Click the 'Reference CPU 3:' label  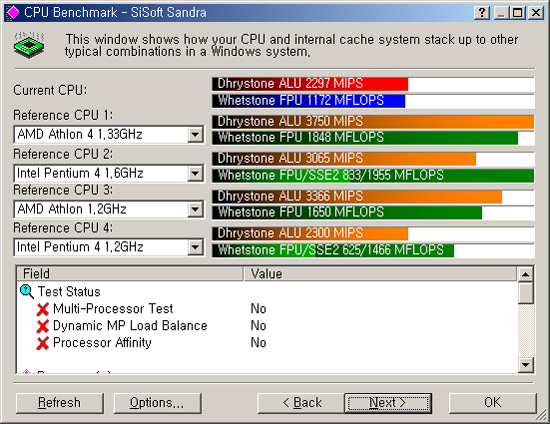pyautogui.click(x=63, y=190)
